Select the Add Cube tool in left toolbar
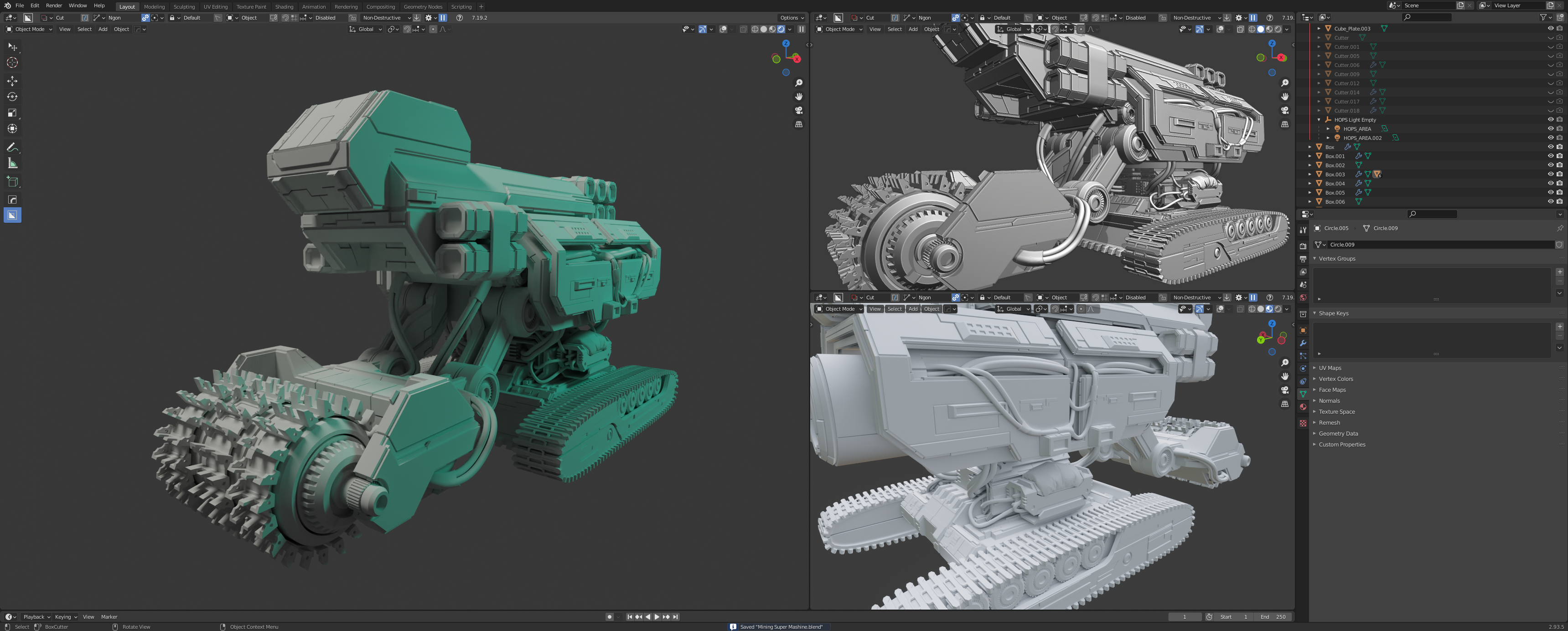Screen dimensions: 1568x631 pyautogui.click(x=12, y=181)
